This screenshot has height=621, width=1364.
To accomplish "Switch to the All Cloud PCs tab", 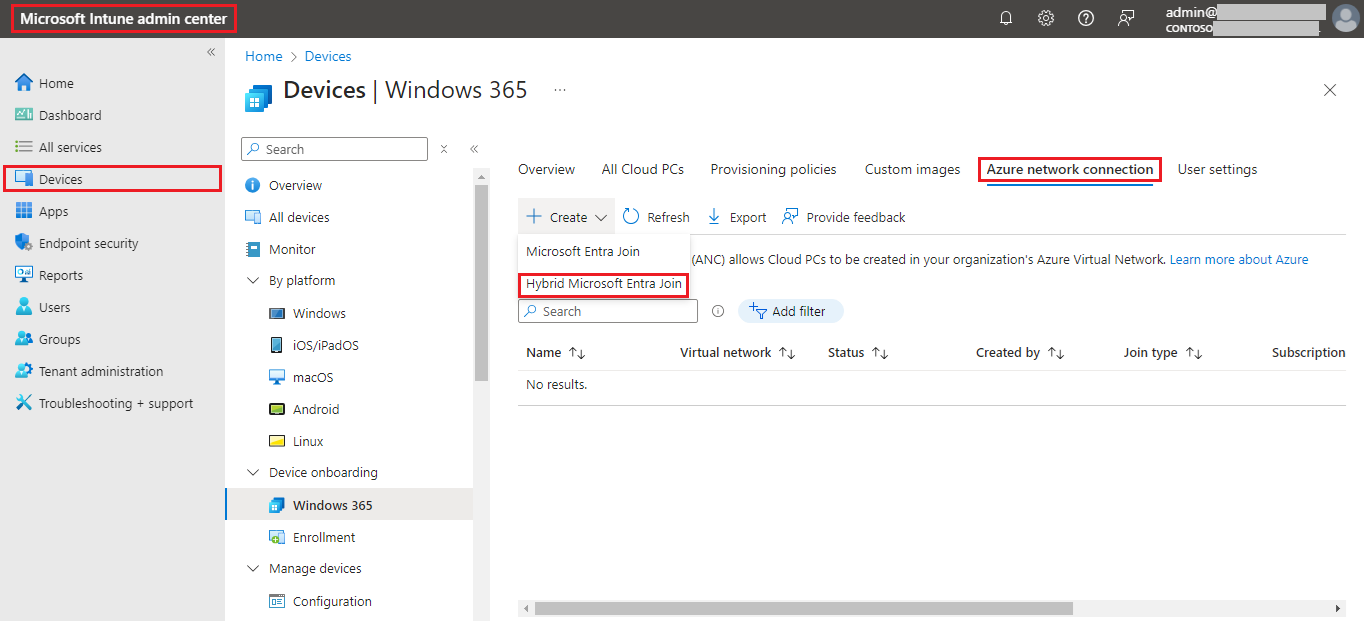I will click(643, 169).
